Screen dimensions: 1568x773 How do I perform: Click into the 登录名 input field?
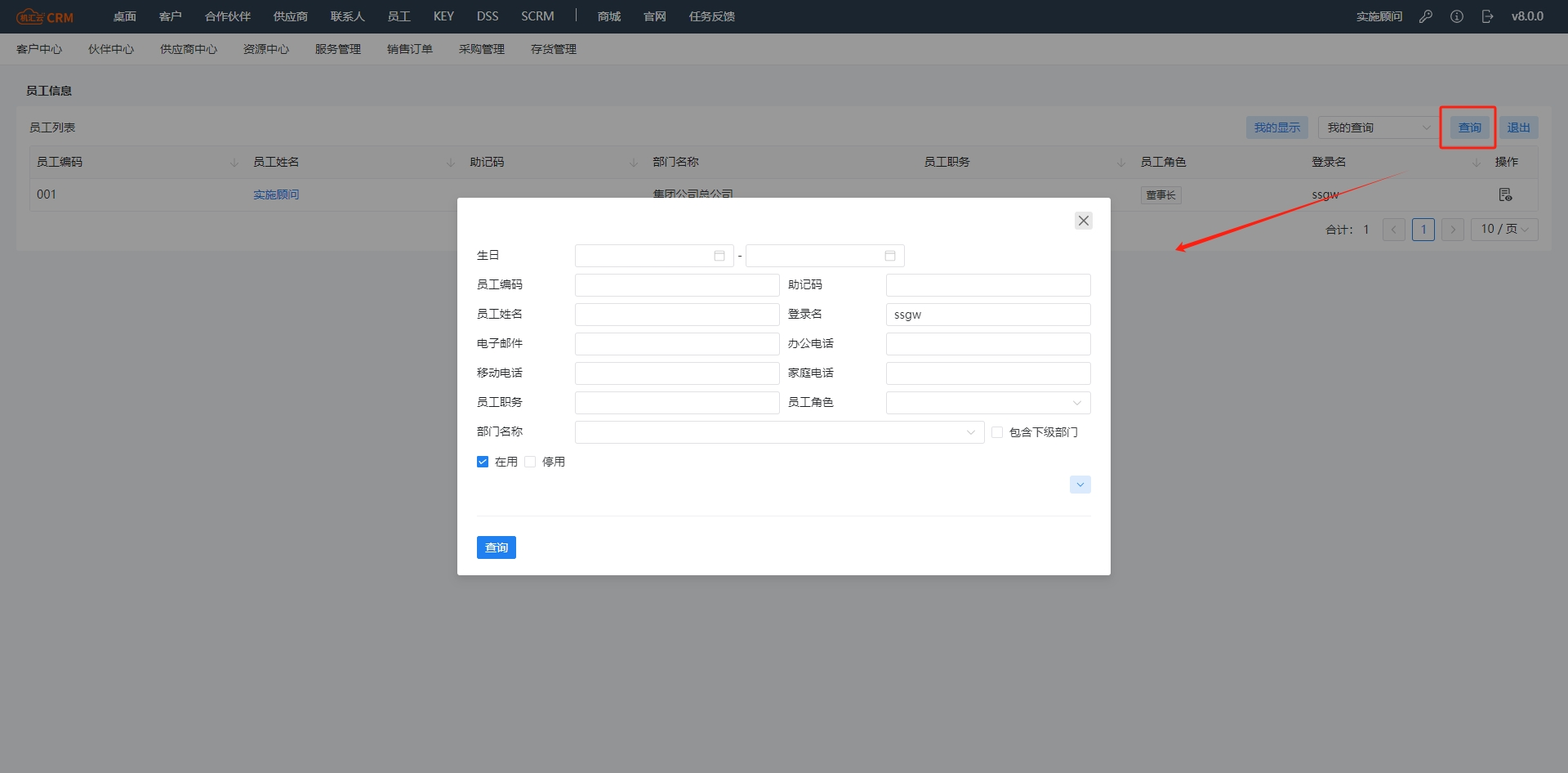coord(987,315)
